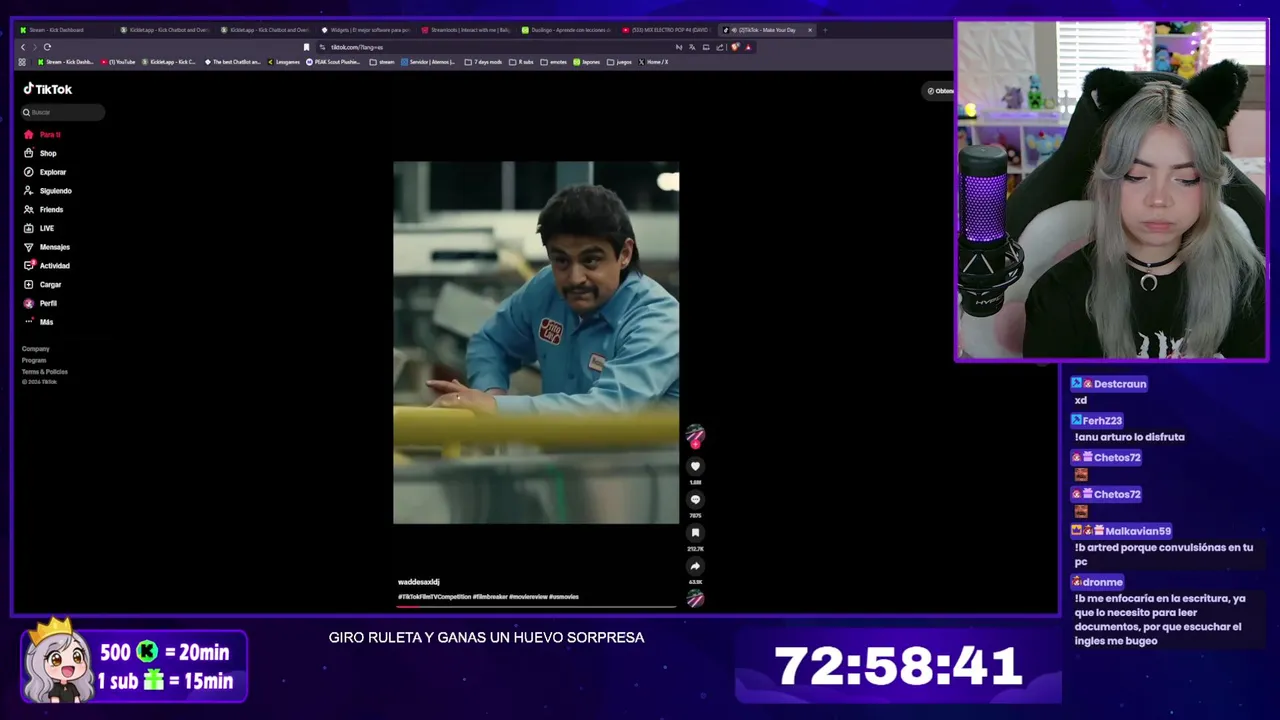The height and width of the screenshot is (720, 1280).
Task: Switch to Streamloots browser tab
Action: 466,30
